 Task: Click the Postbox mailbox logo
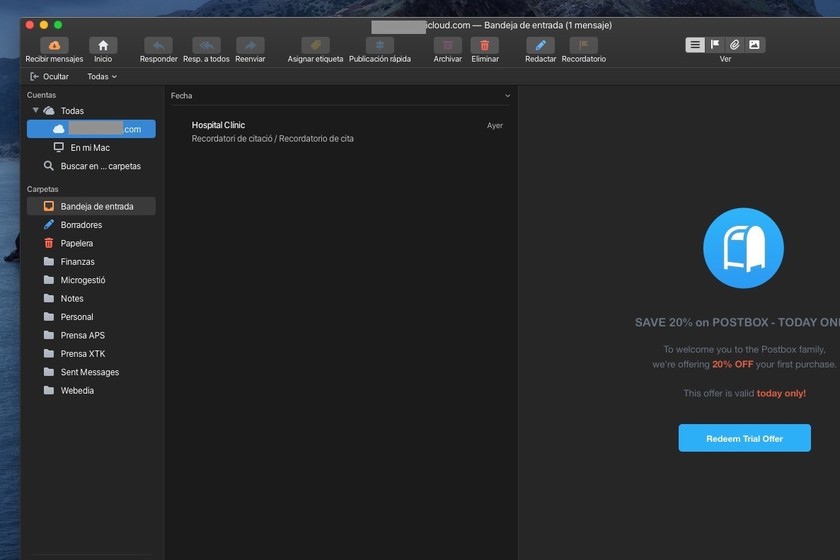coord(744,248)
